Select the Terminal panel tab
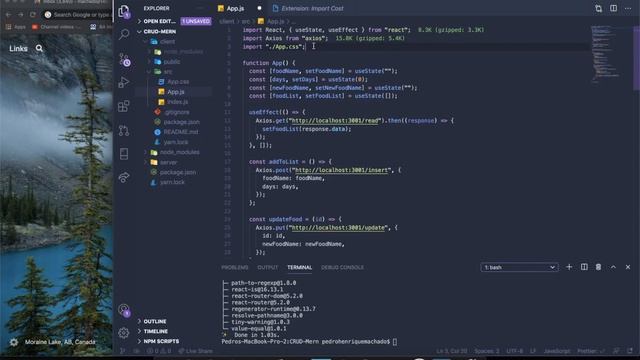The width and height of the screenshot is (640, 360). pos(299,267)
